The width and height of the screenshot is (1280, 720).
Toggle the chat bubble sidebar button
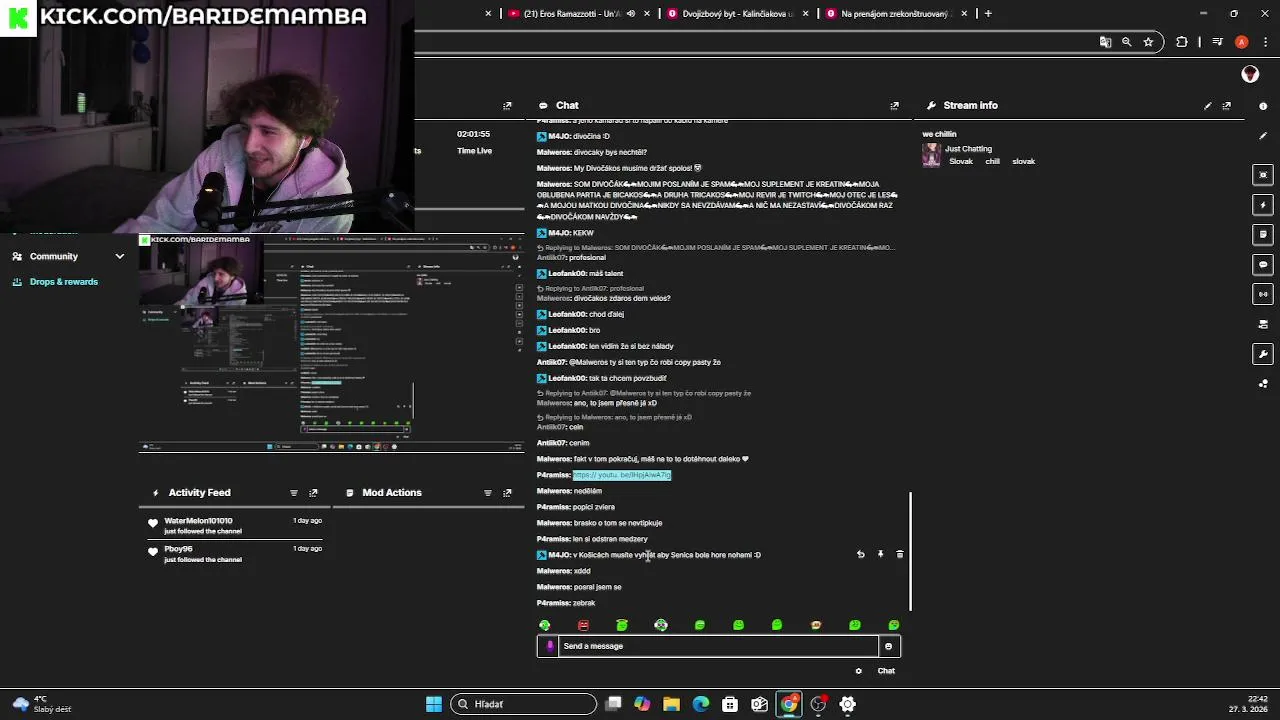point(1263,265)
